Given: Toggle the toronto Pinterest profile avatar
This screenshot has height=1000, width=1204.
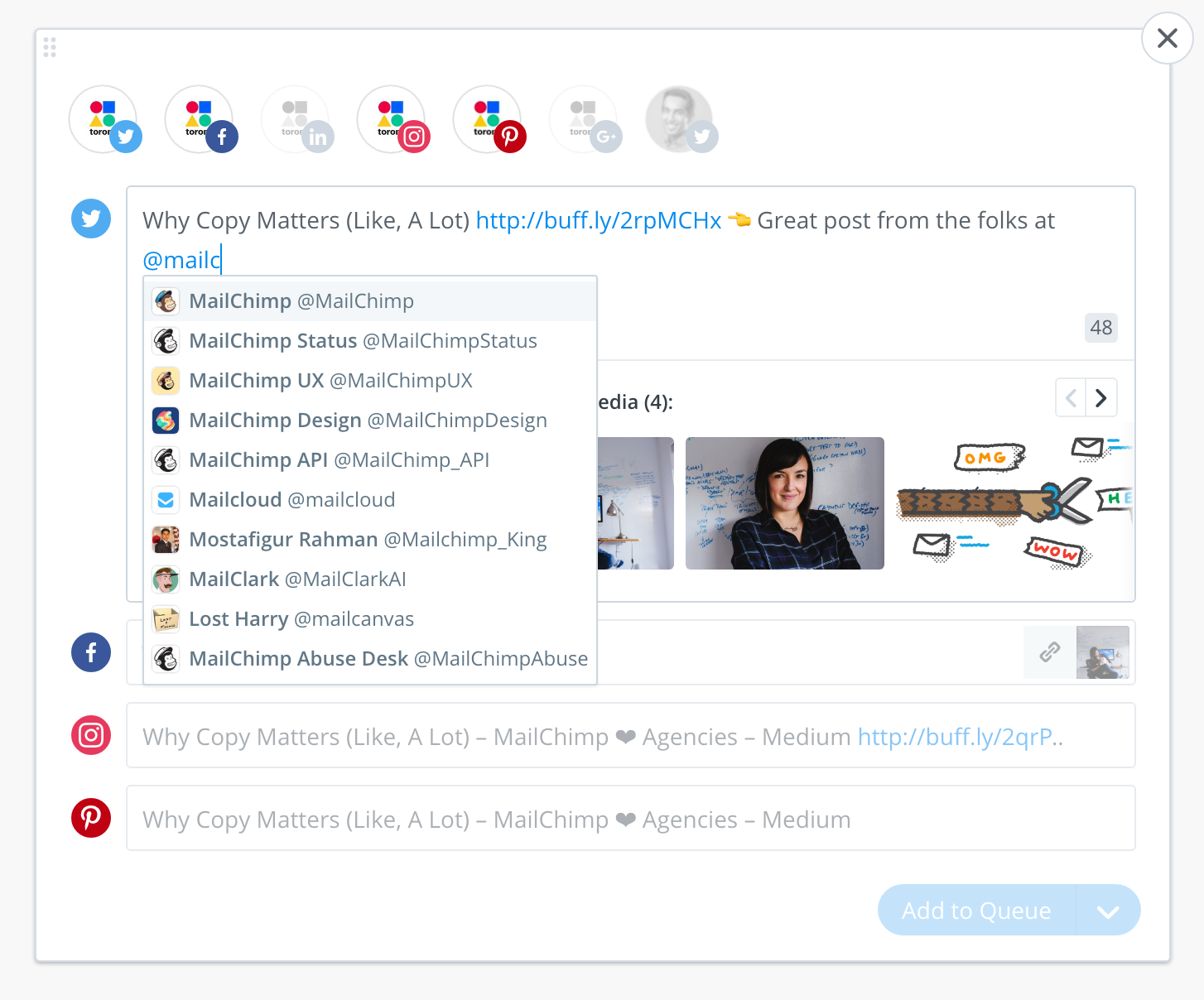Looking at the screenshot, I should (x=488, y=119).
